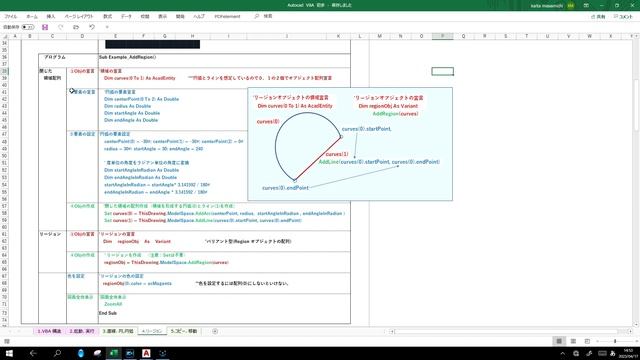Click the ribbon display options icon in title bar
Image resolution: width=640 pixels, height=360 pixels.
point(586,6)
